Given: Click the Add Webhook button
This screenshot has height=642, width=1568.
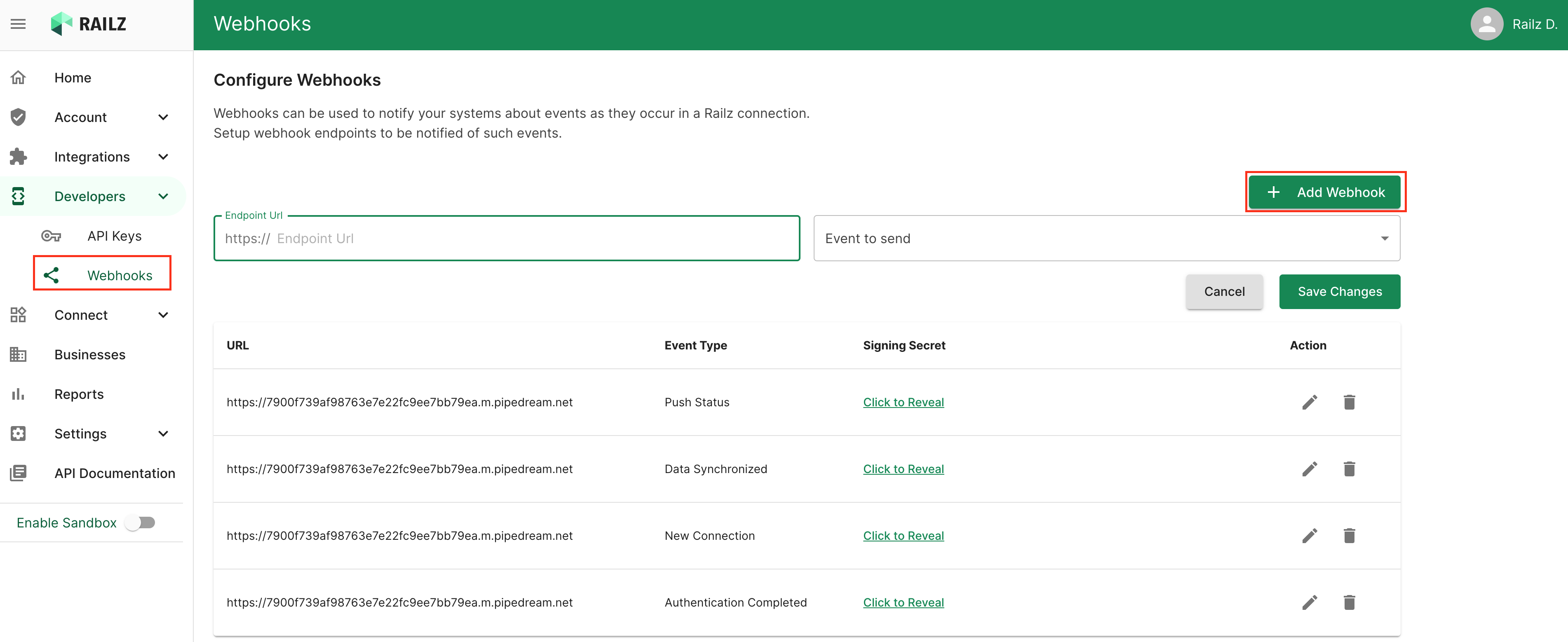Looking at the screenshot, I should tap(1324, 192).
